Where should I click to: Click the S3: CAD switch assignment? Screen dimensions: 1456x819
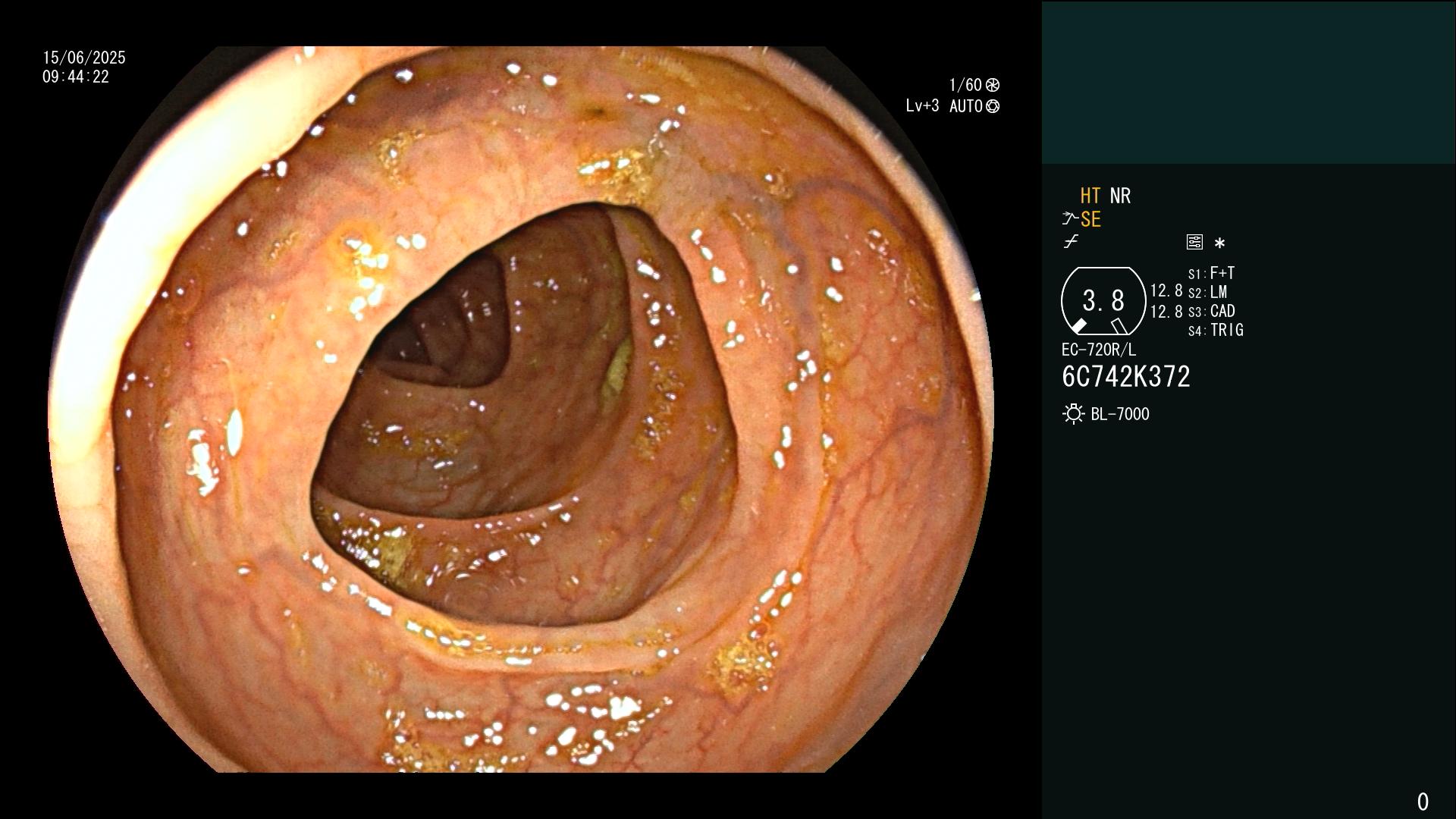tap(1212, 311)
